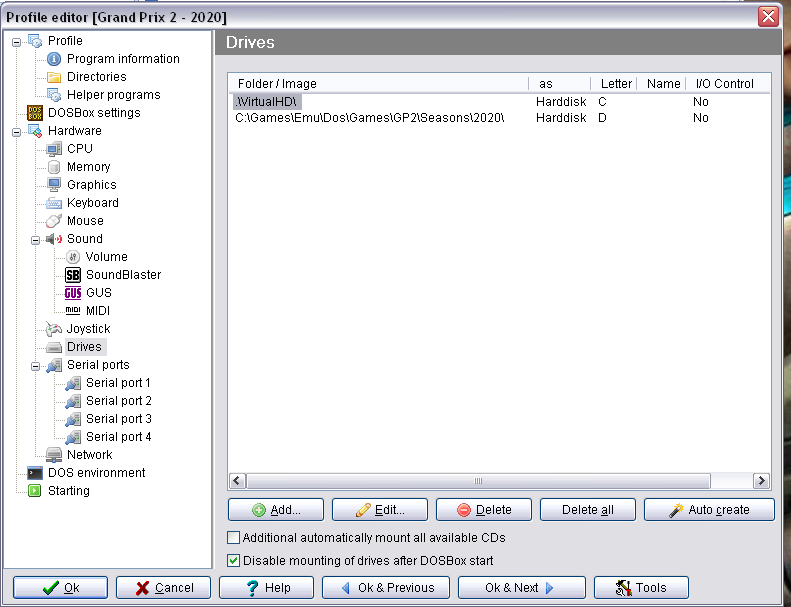The width and height of the screenshot is (791, 607).
Task: Open the Joystick settings icon
Action: (54, 329)
